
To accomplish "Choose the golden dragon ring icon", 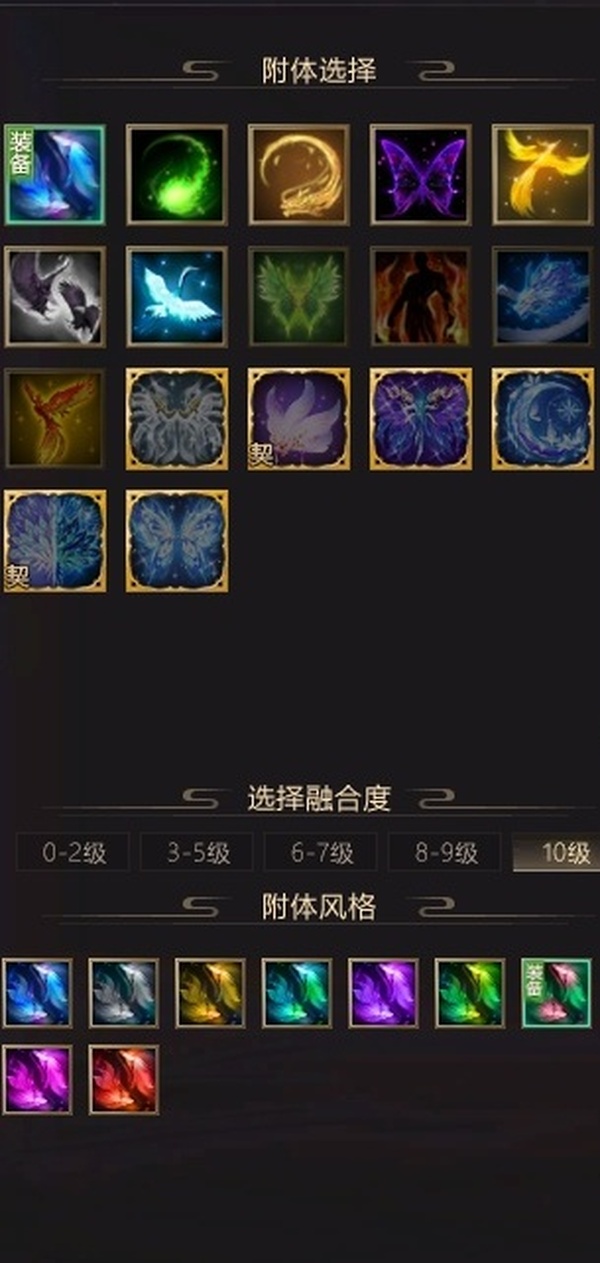I will click(x=299, y=174).
